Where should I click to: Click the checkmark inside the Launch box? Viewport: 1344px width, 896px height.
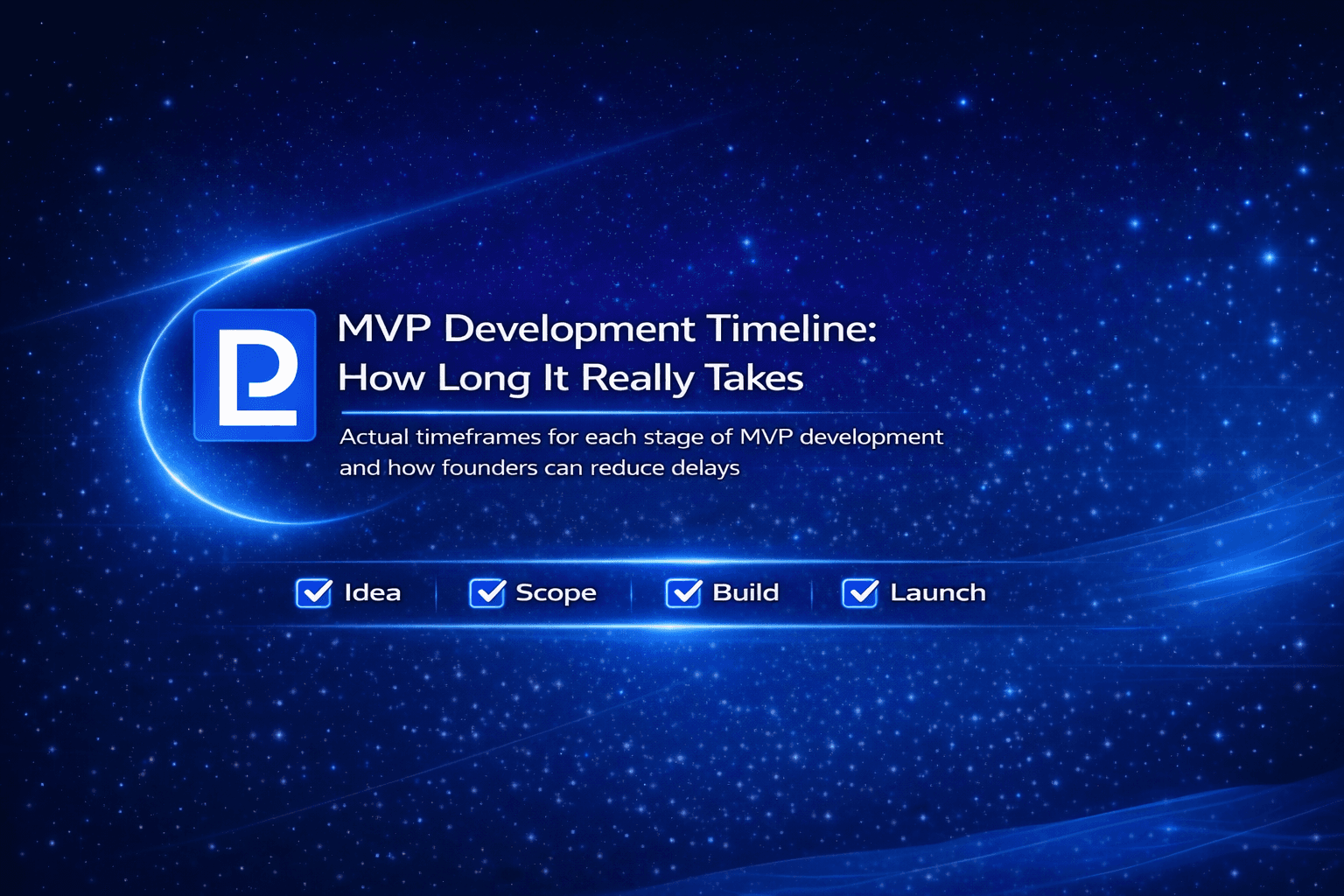pos(860,592)
